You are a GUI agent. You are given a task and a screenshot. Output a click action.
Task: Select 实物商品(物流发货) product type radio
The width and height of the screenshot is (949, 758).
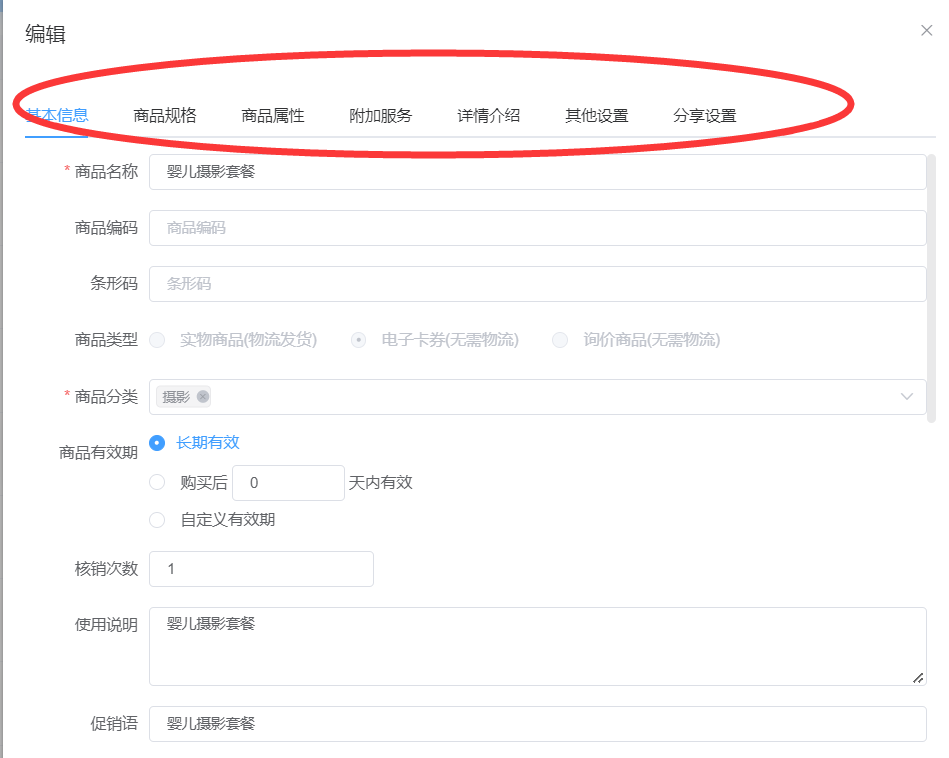(157, 340)
